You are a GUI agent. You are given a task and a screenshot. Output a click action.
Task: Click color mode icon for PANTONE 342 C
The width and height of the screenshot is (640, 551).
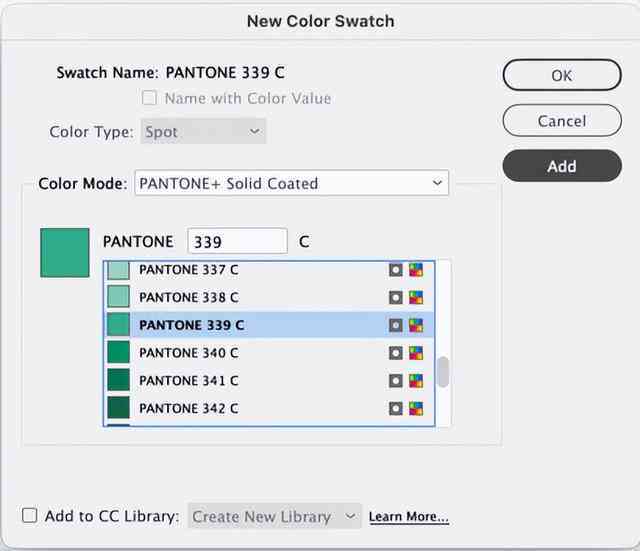tap(416, 409)
